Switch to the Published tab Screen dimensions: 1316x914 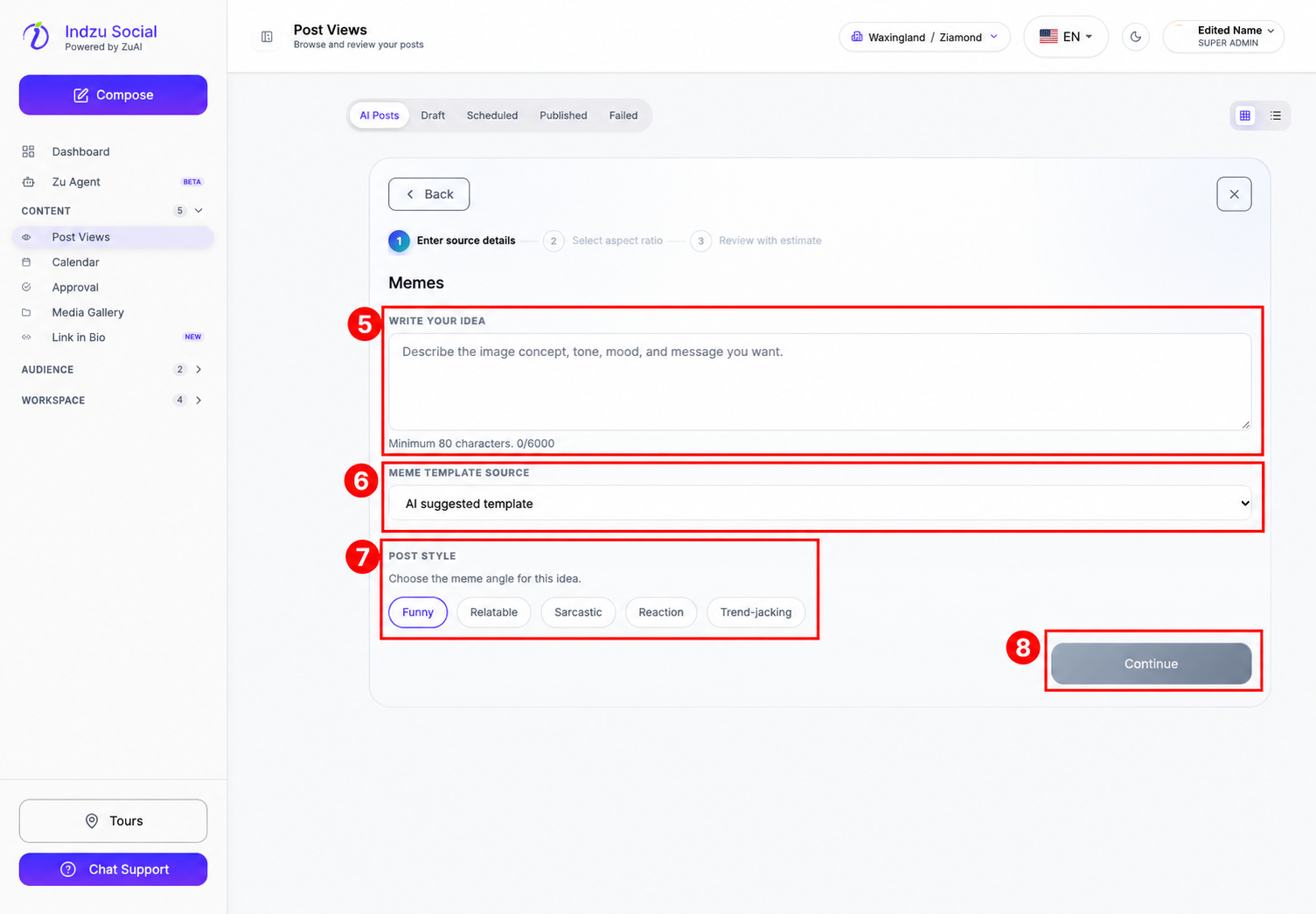[563, 115]
